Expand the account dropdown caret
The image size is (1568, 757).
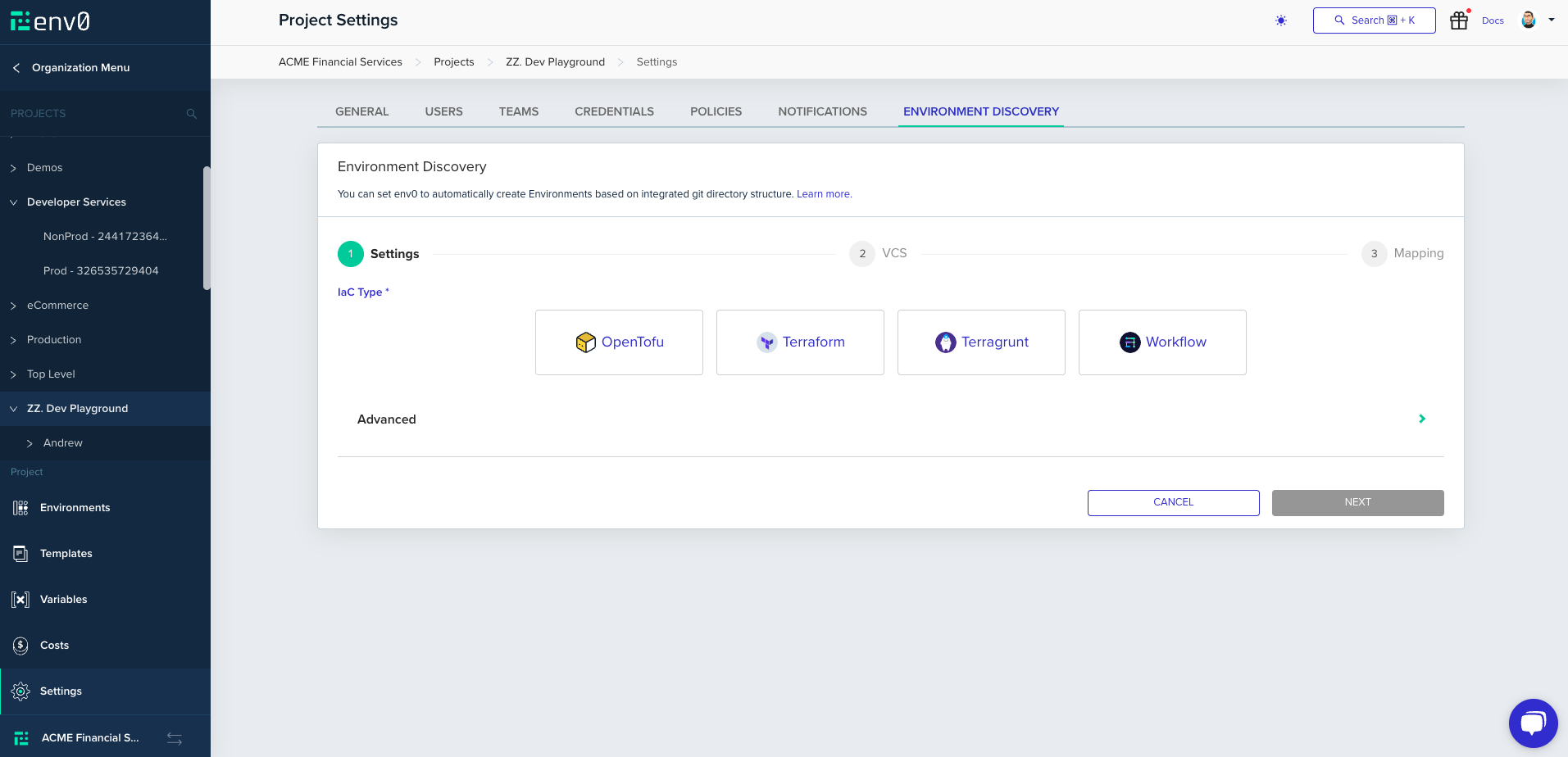click(x=1552, y=20)
